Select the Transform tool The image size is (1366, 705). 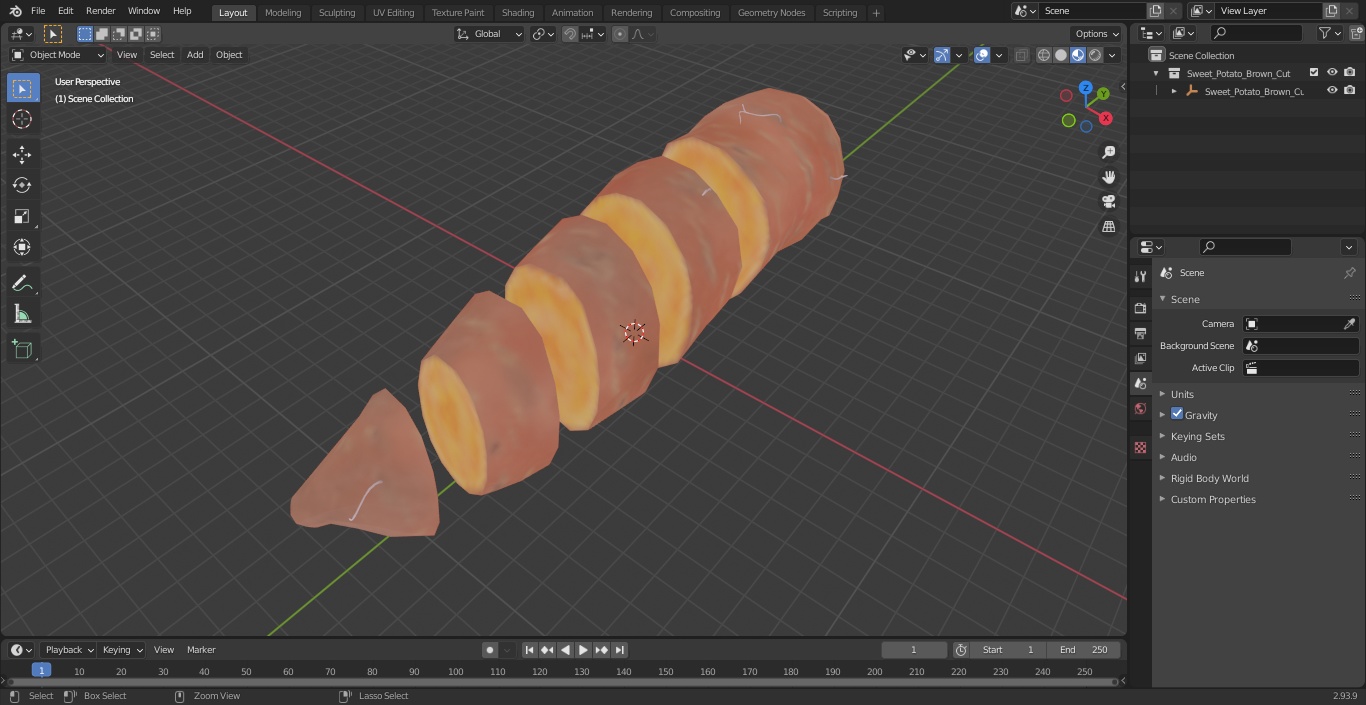point(22,247)
